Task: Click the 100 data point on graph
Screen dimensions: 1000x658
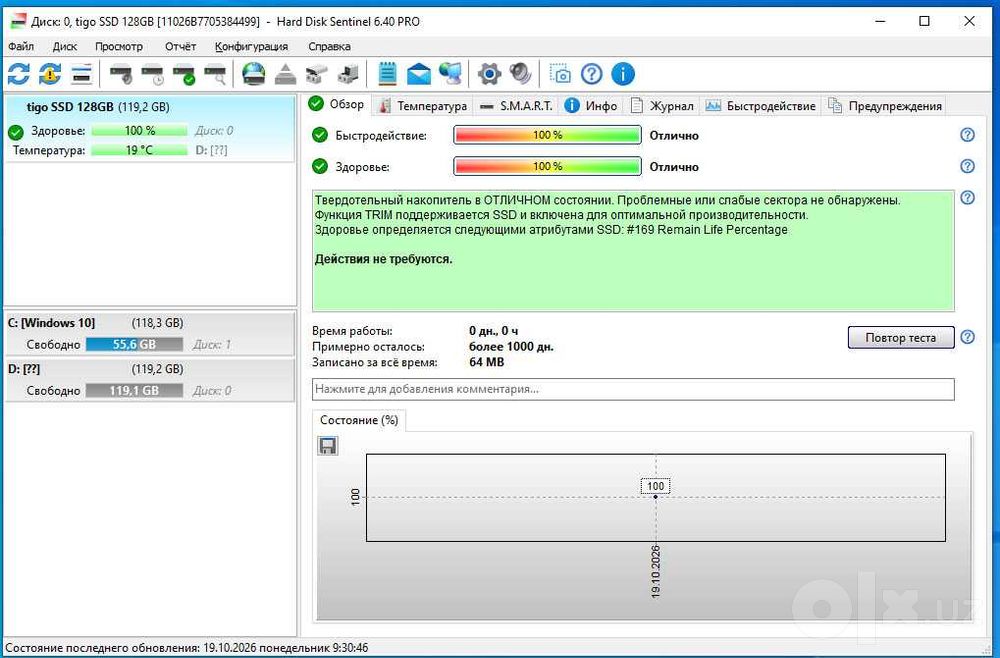Action: [x=655, y=497]
